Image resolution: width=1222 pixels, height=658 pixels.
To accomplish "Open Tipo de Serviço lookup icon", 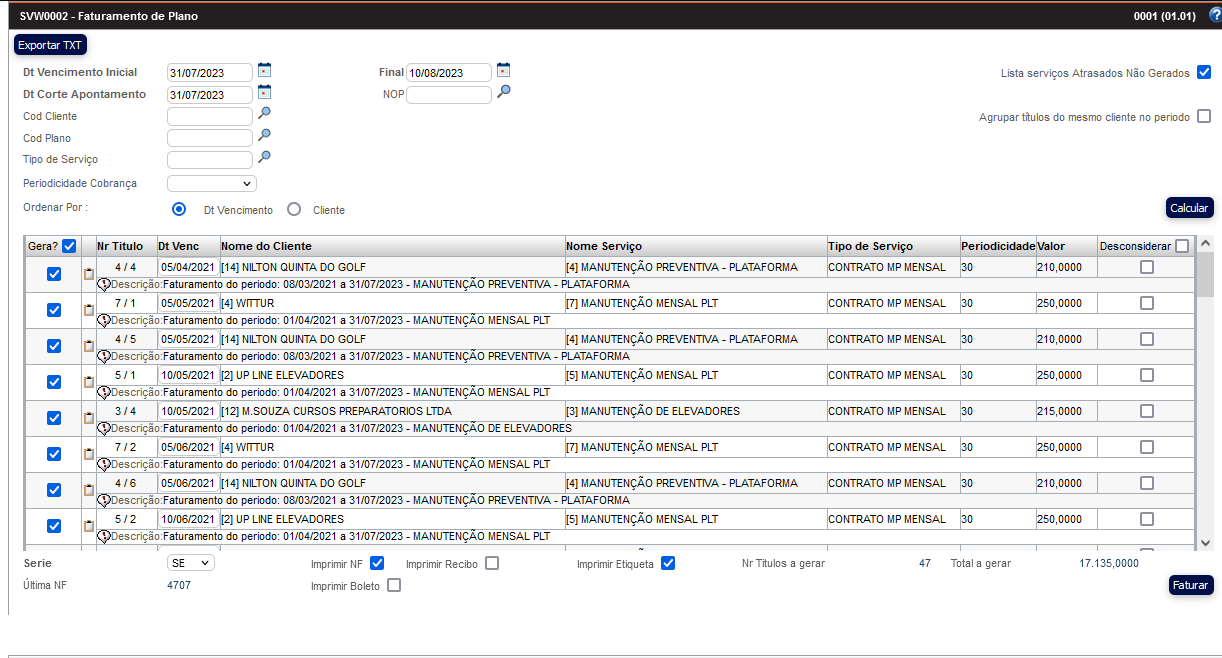I will 264,158.
